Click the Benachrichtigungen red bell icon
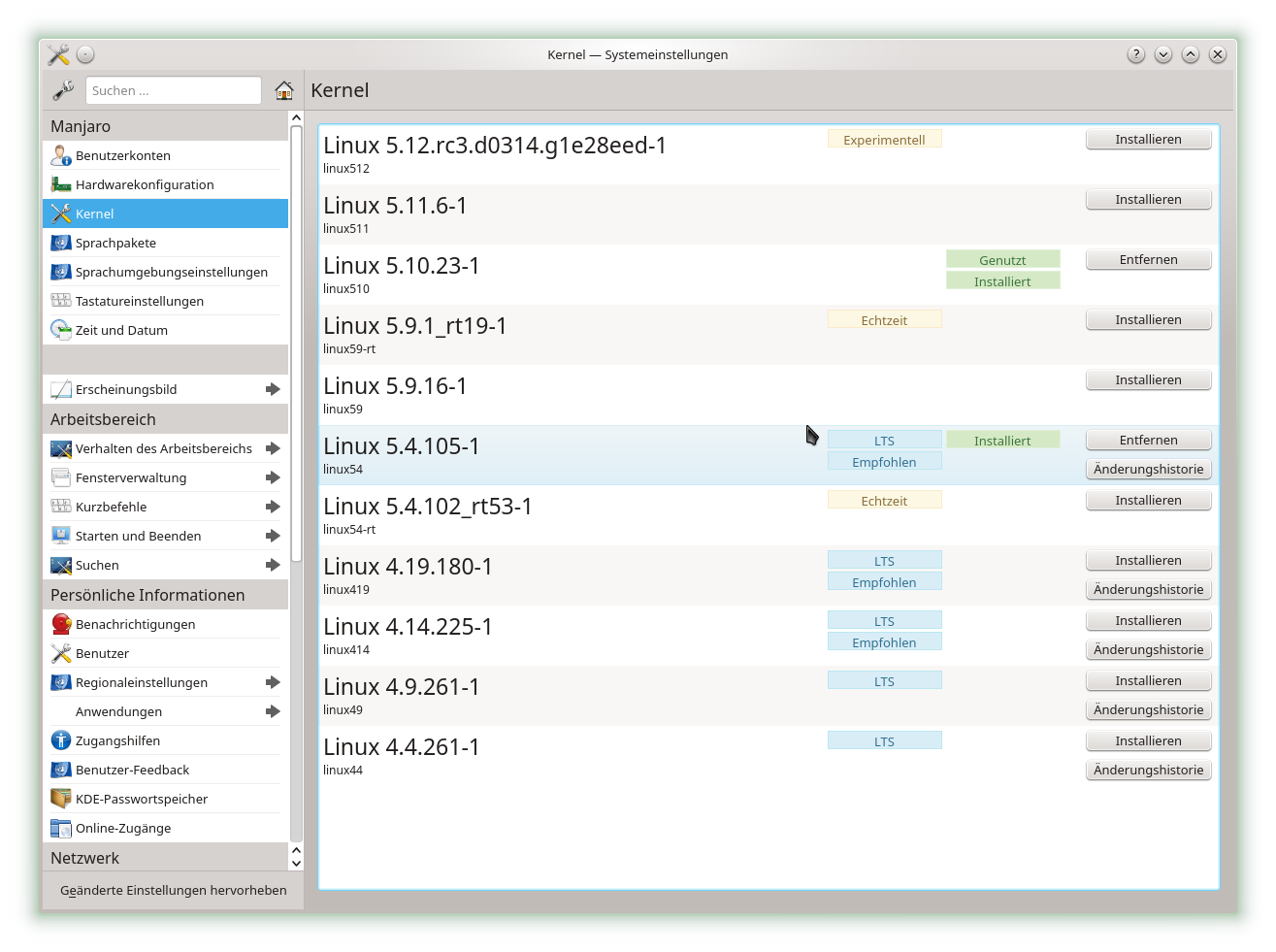This screenshot has width=1276, height=952. [61, 624]
